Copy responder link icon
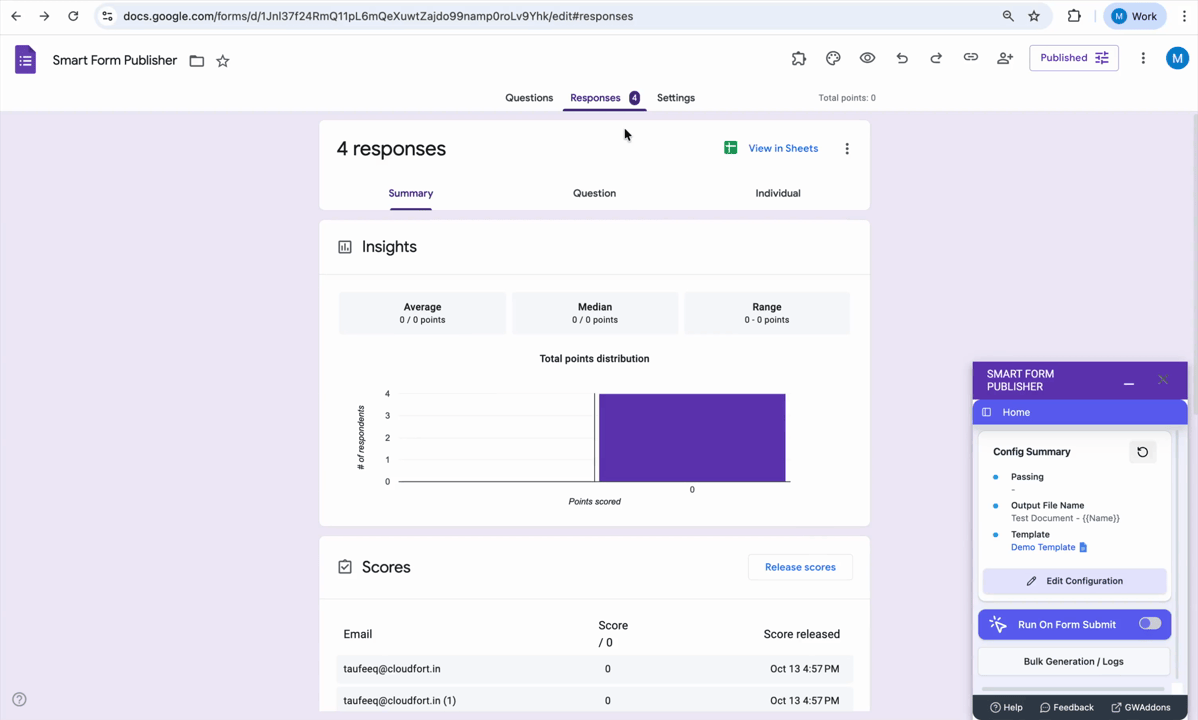 970,58
